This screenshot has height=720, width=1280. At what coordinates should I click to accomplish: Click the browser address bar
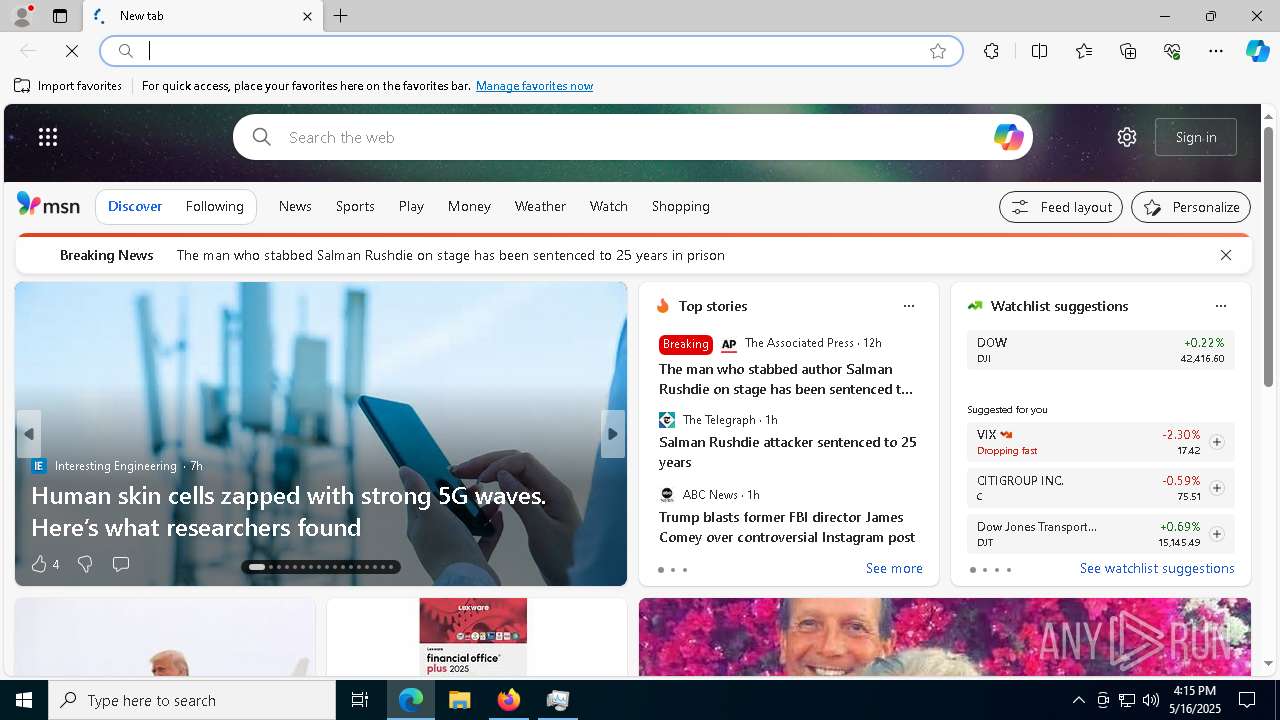pyautogui.click(x=530, y=51)
